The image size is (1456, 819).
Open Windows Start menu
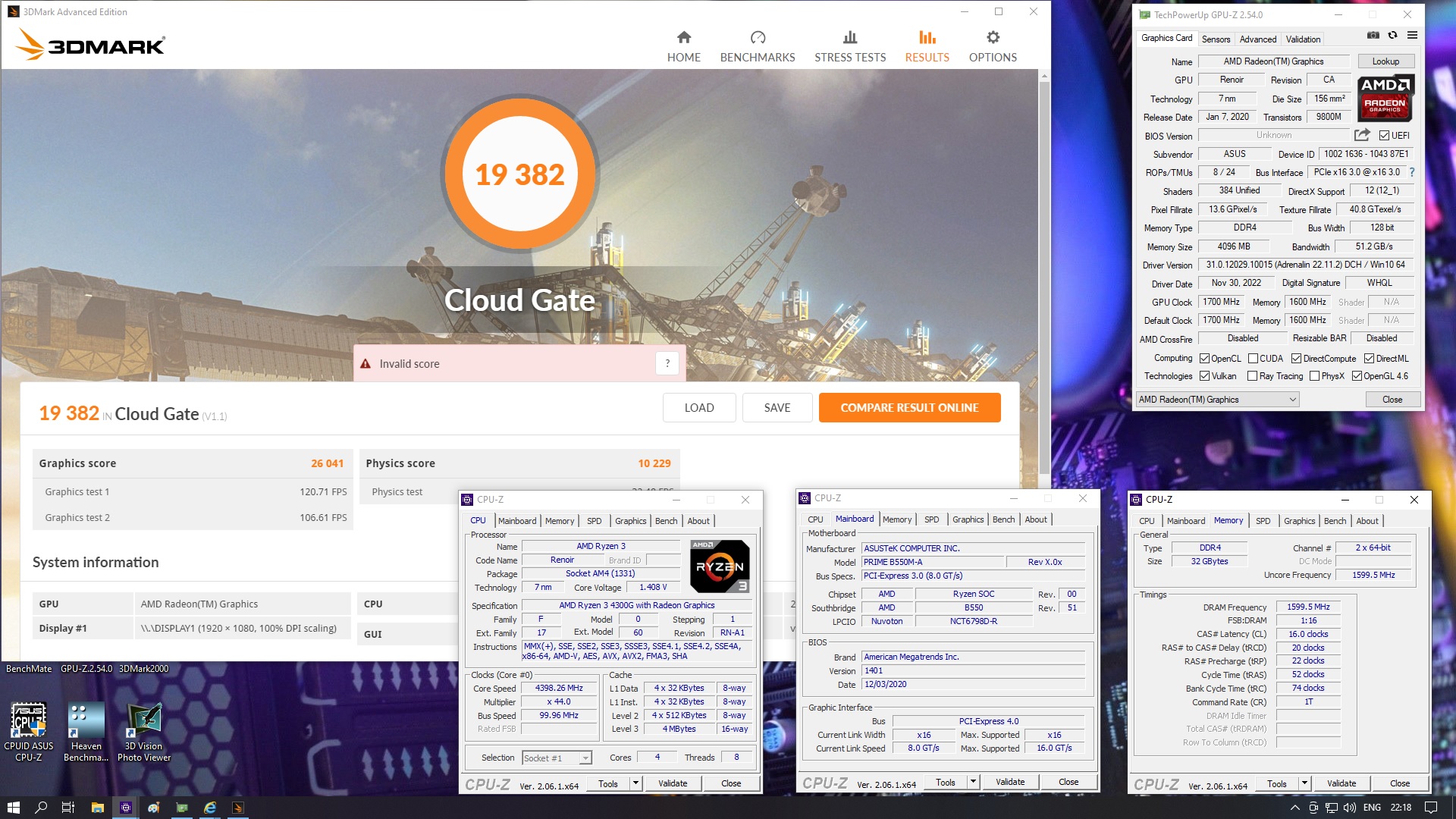click(13, 808)
